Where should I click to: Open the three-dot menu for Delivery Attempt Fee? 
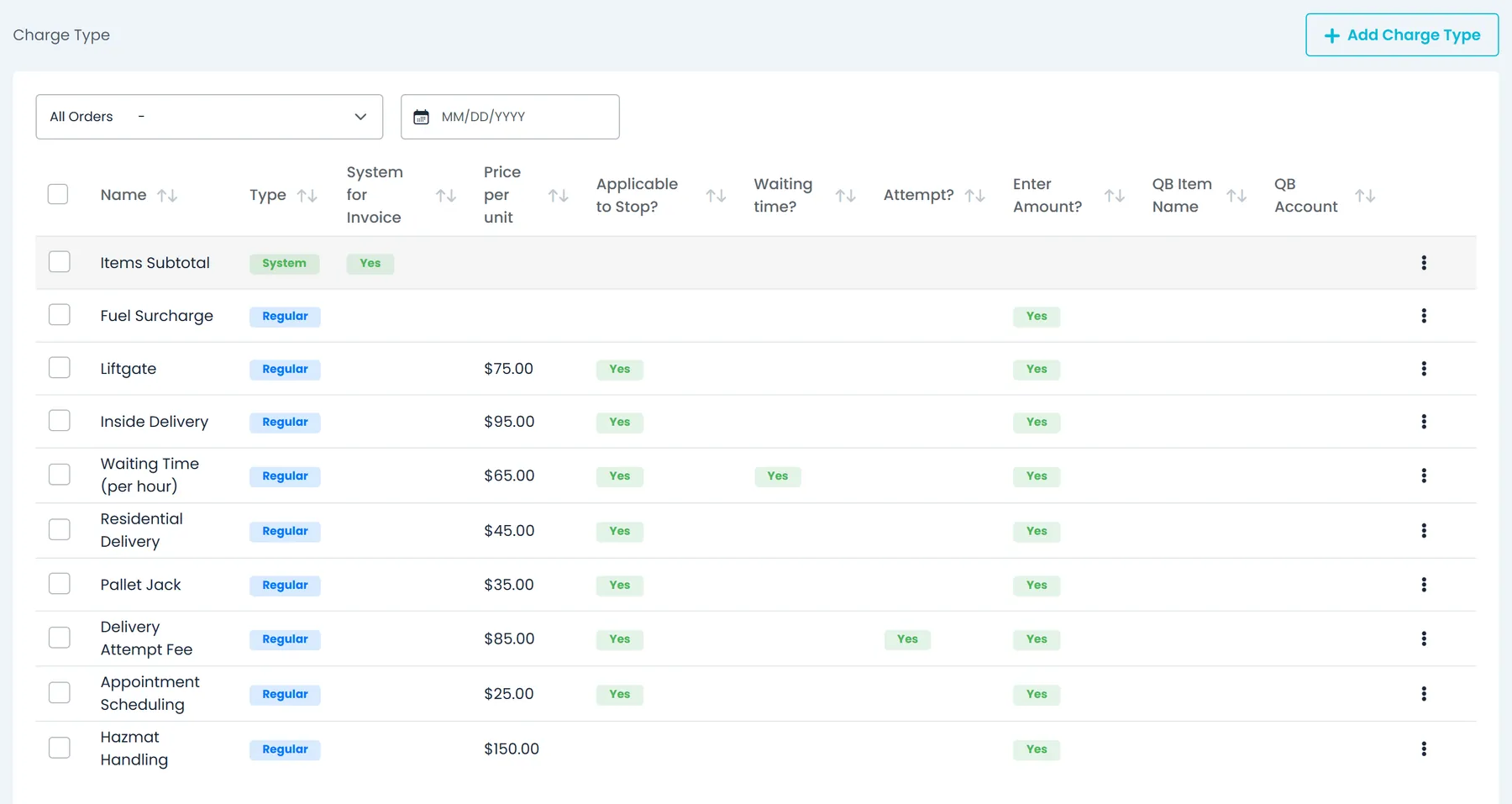[1424, 638]
